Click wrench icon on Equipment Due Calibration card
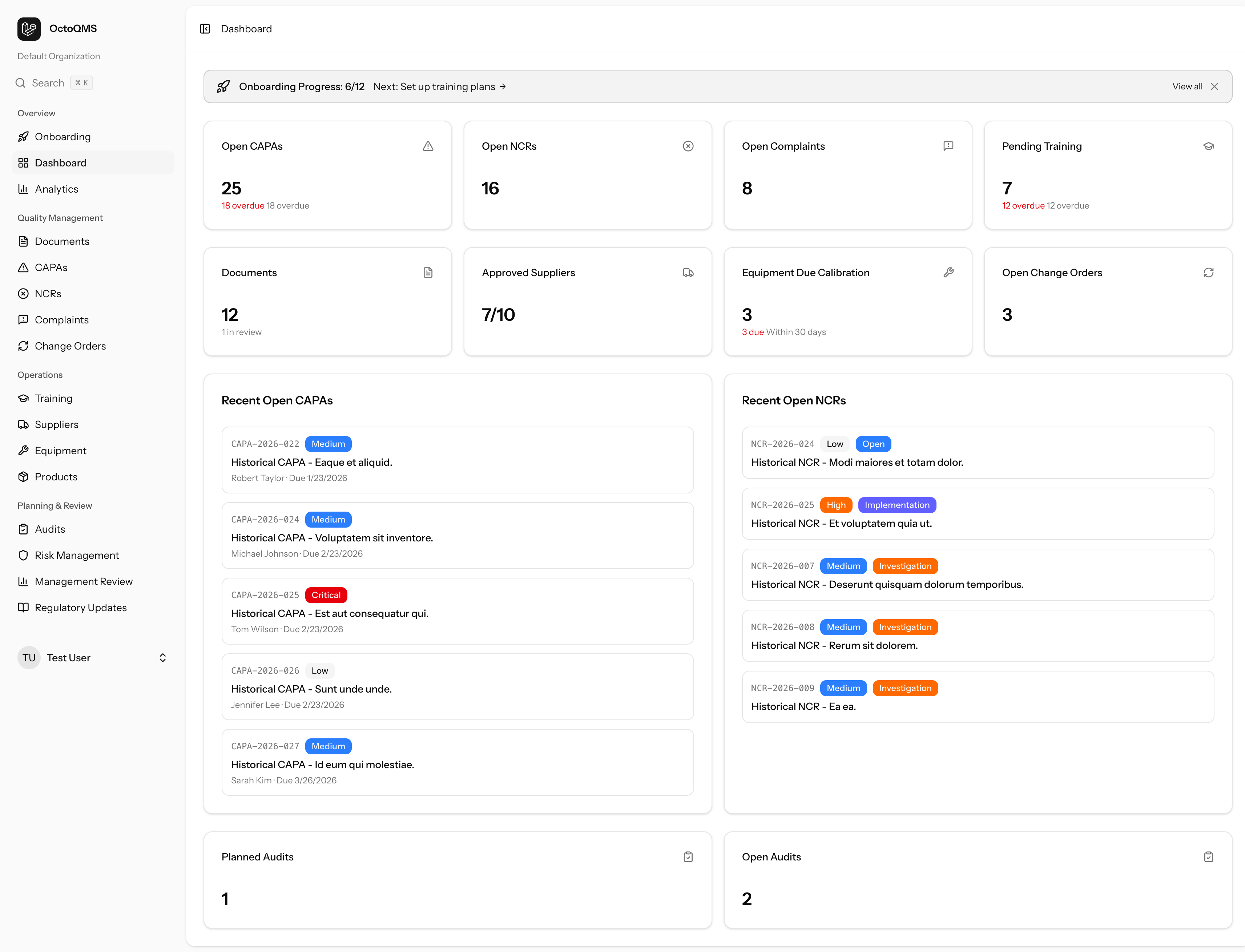 click(948, 273)
